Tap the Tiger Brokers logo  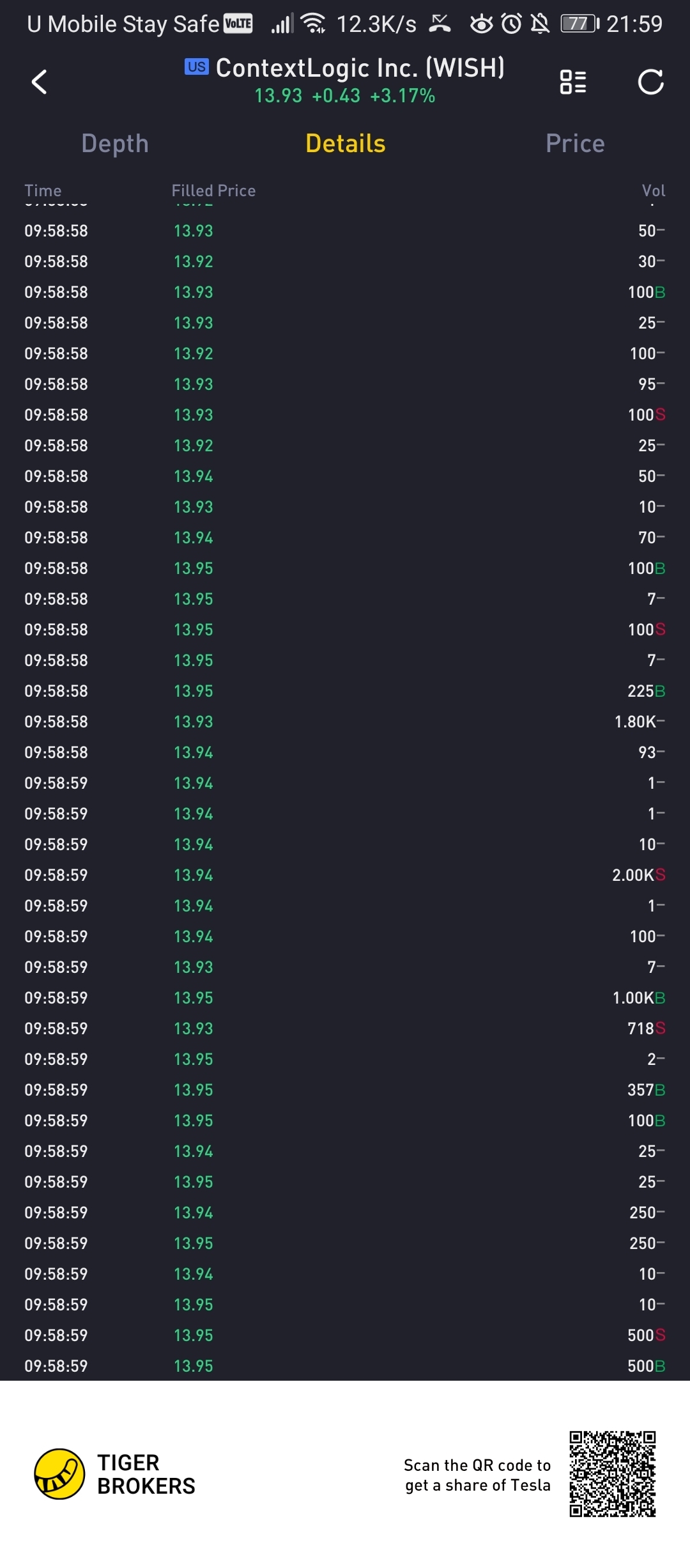pyautogui.click(x=59, y=1473)
